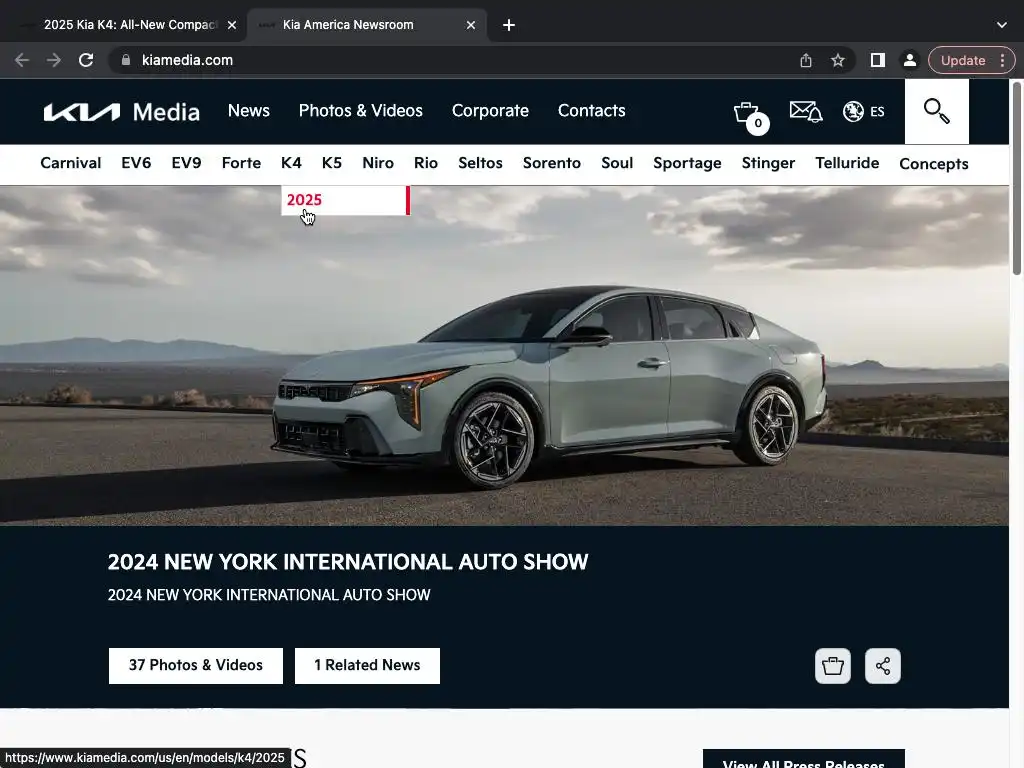
Task: Open the Soul model menu
Action: click(617, 163)
